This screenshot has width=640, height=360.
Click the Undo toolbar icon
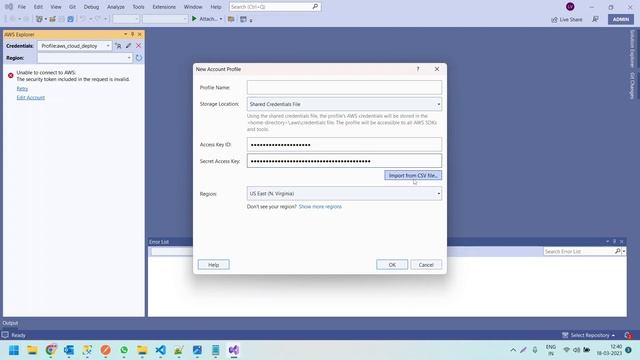[83, 19]
